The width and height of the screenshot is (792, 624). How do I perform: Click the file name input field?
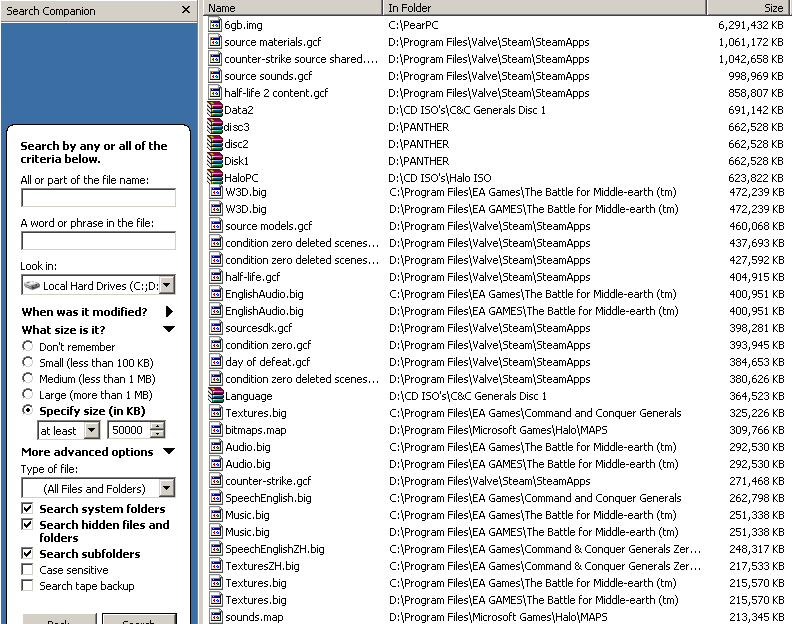click(98, 198)
